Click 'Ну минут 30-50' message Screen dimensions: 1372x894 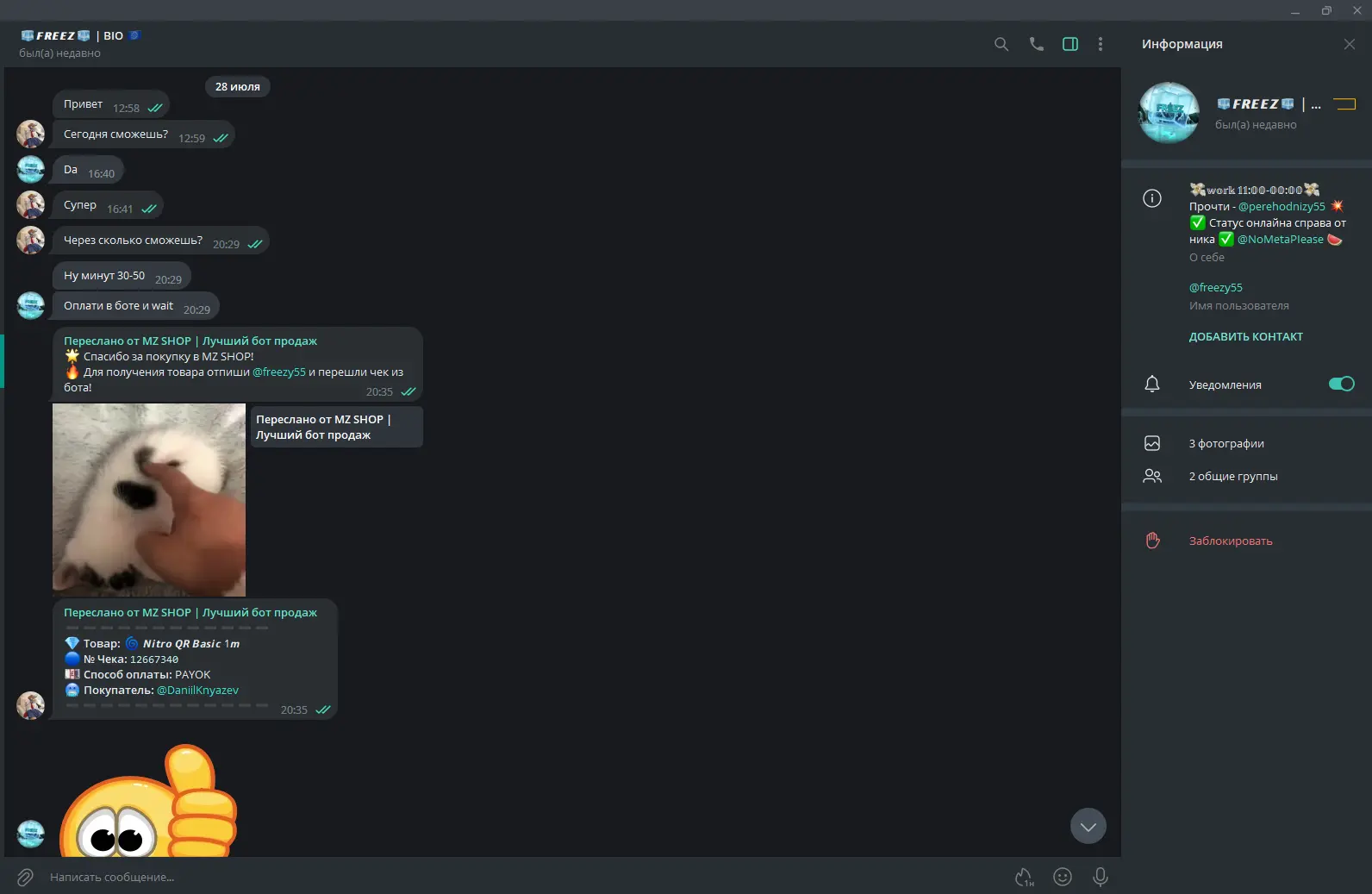click(x=122, y=276)
